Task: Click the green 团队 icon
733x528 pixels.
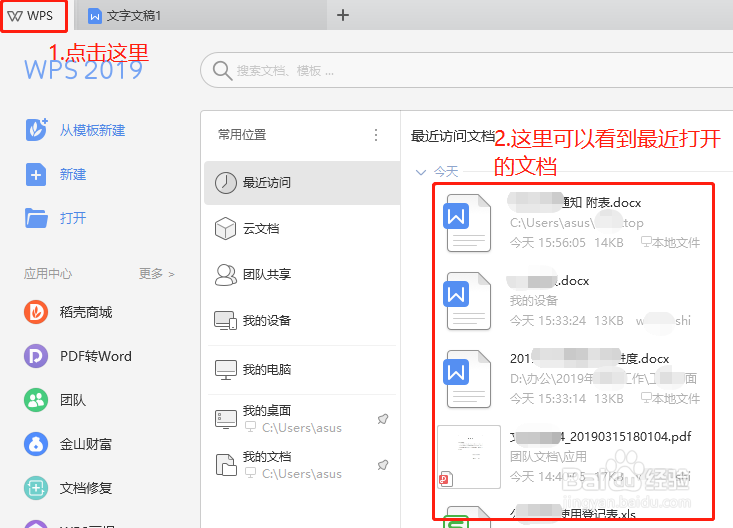Action: click(36, 400)
